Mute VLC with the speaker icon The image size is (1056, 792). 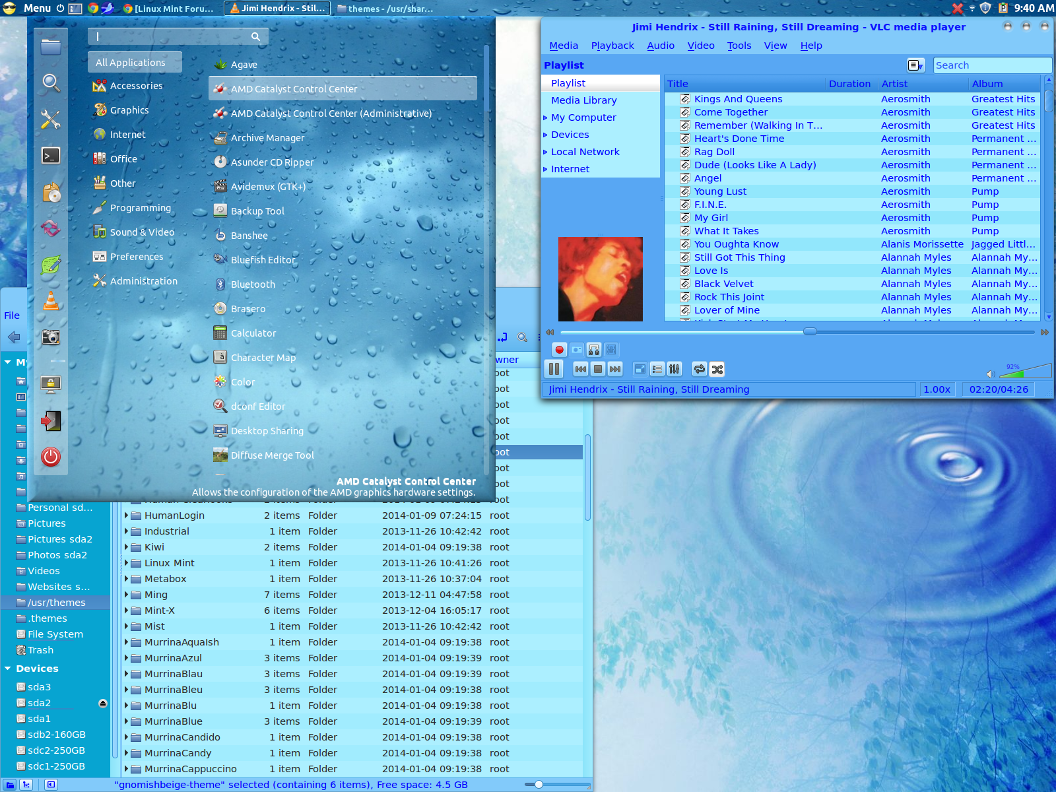tap(990, 374)
